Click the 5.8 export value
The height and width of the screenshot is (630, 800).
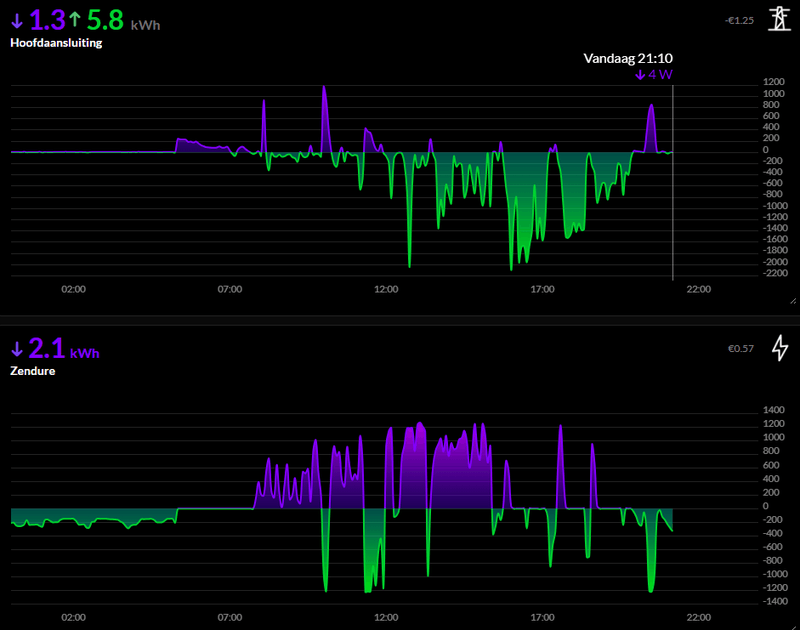[105, 20]
